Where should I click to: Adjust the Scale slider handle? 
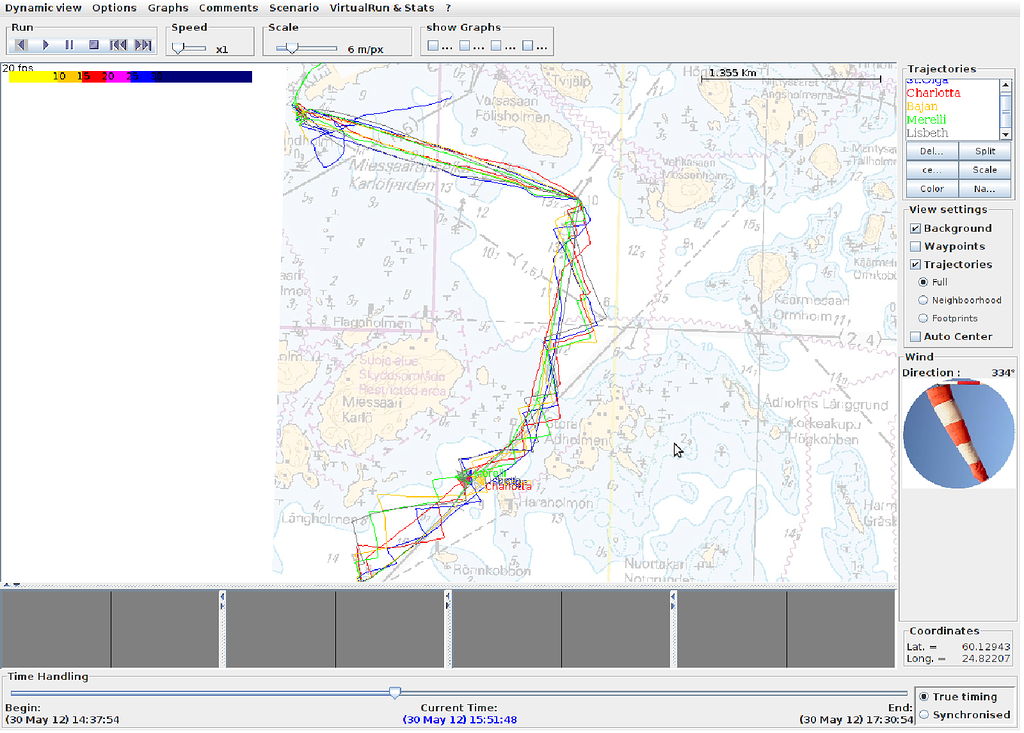coord(292,48)
